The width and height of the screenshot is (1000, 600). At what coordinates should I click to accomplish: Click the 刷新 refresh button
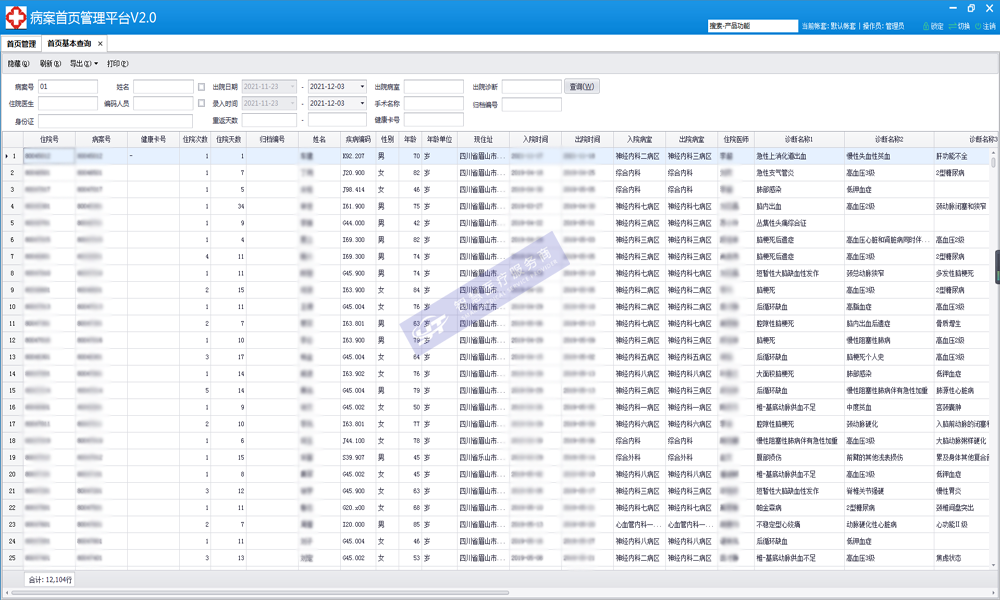tap(52, 64)
